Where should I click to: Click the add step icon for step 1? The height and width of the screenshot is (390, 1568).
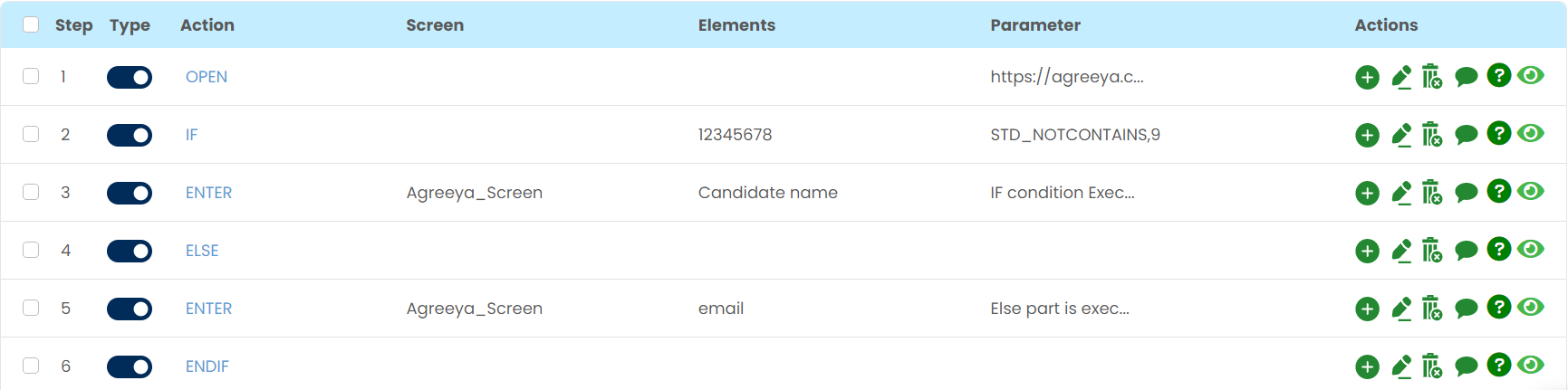(1367, 78)
